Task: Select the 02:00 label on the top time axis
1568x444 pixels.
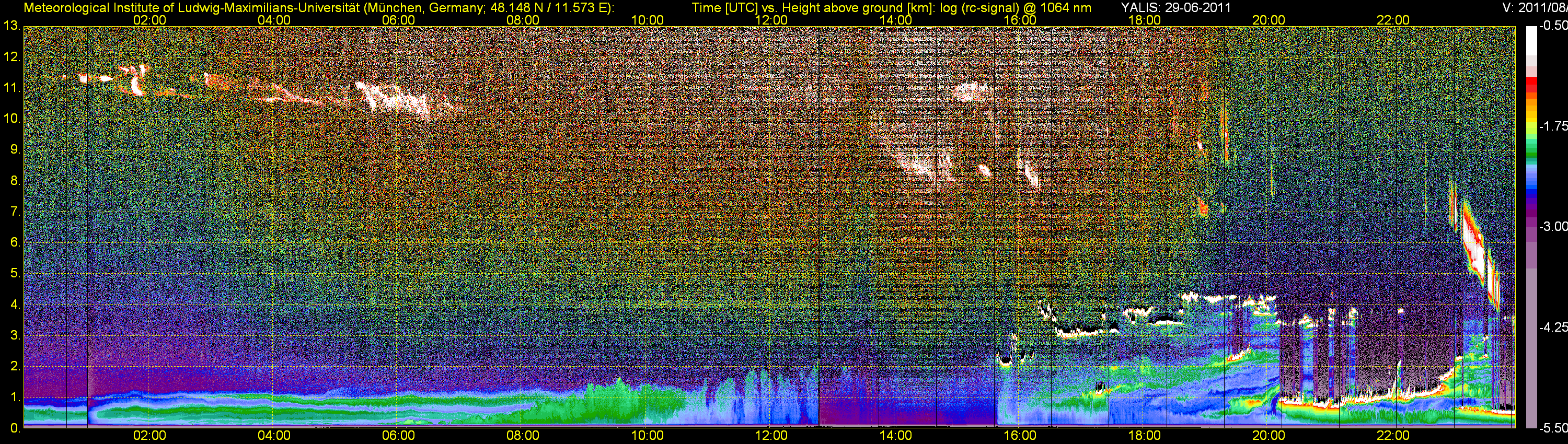Action: pos(149,20)
